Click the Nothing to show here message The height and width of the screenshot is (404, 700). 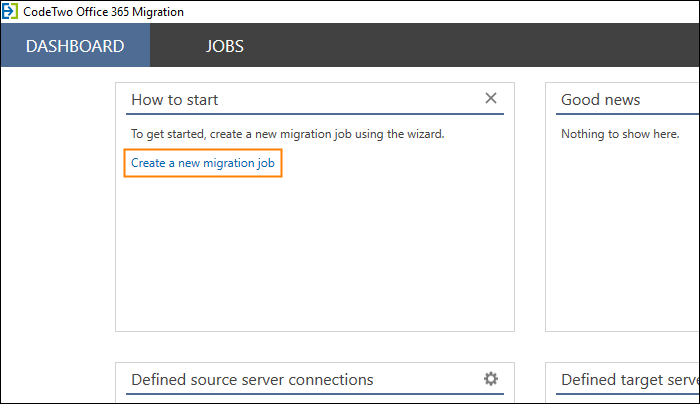620,134
